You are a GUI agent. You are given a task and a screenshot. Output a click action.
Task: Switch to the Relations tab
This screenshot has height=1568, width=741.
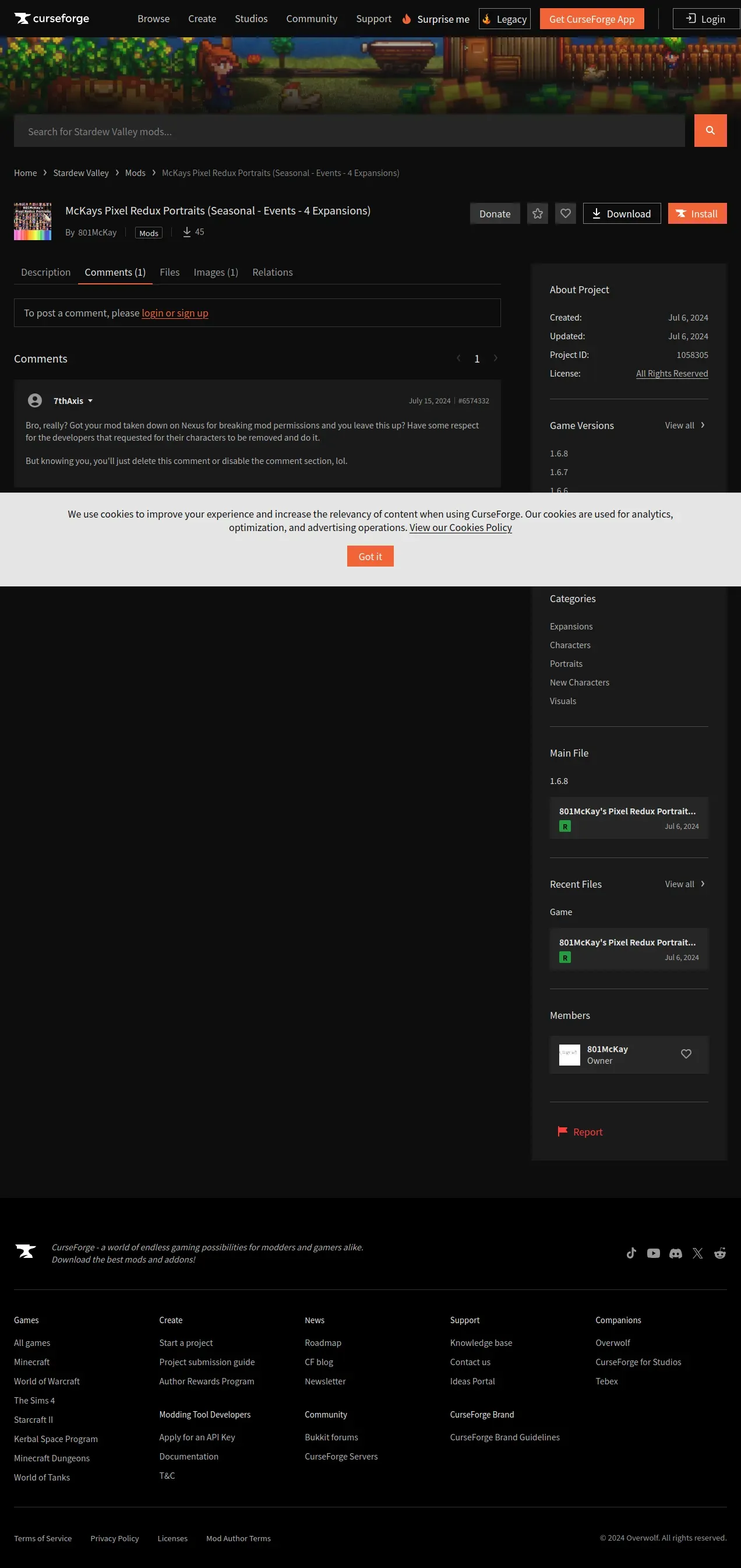273,272
